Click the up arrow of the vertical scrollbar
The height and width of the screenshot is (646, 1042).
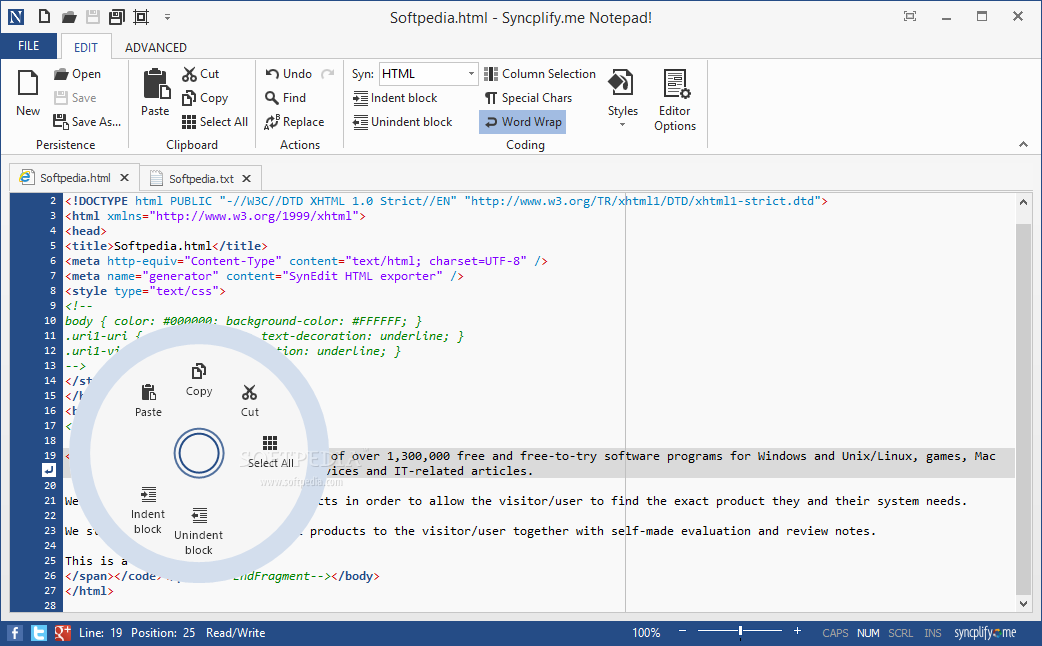[x=1023, y=202]
